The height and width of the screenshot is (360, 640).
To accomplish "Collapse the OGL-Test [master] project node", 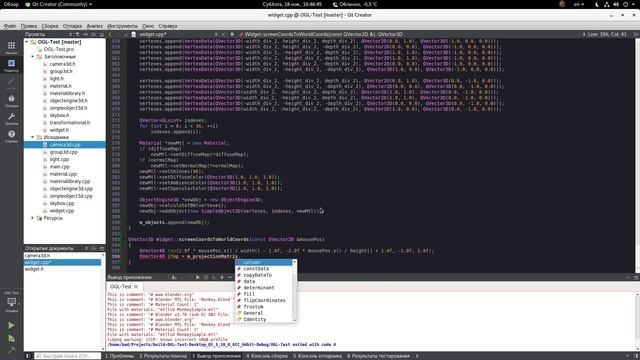I will [x=27, y=42].
